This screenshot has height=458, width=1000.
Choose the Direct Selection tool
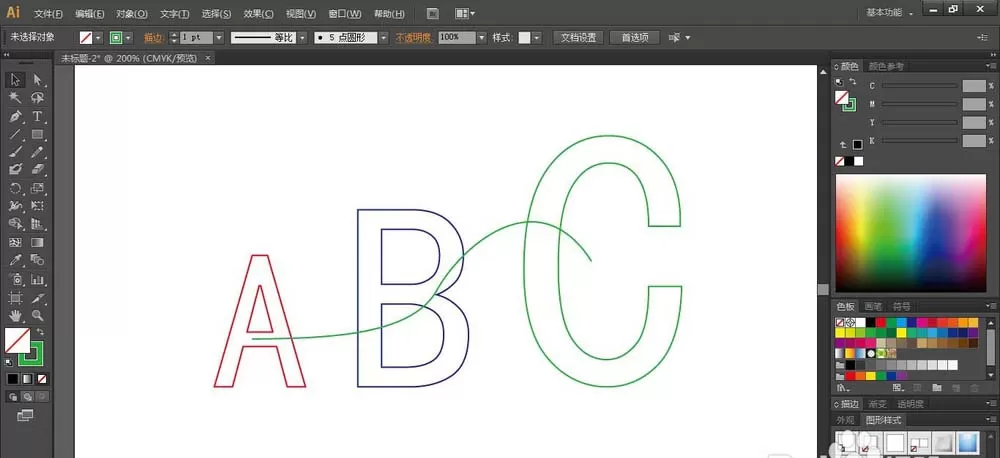[38, 80]
